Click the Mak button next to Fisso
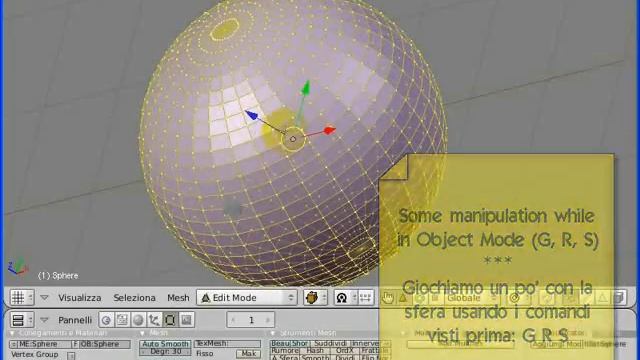Viewport: 640px width, 360px height. click(x=248, y=353)
